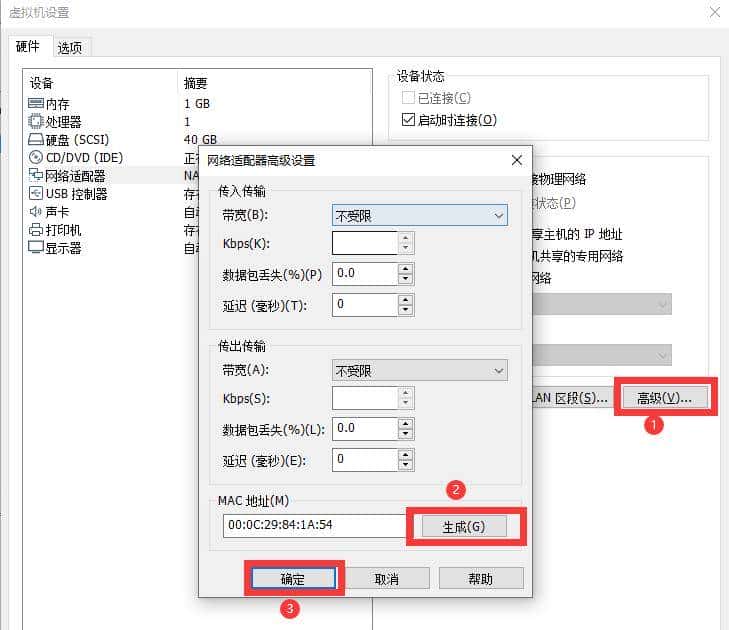729x630 pixels.
Task: Select the 显示器 display icon
Action: tap(36, 247)
